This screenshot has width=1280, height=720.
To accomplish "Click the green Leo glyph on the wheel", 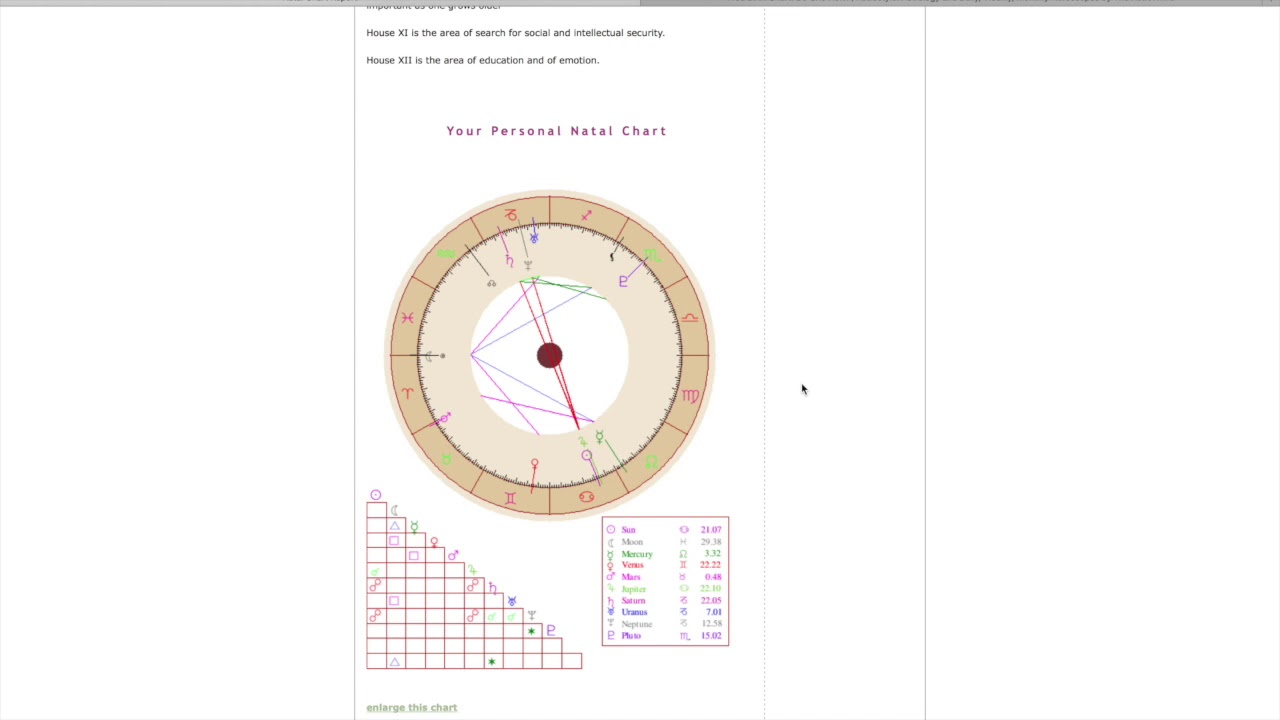I will pos(652,461).
